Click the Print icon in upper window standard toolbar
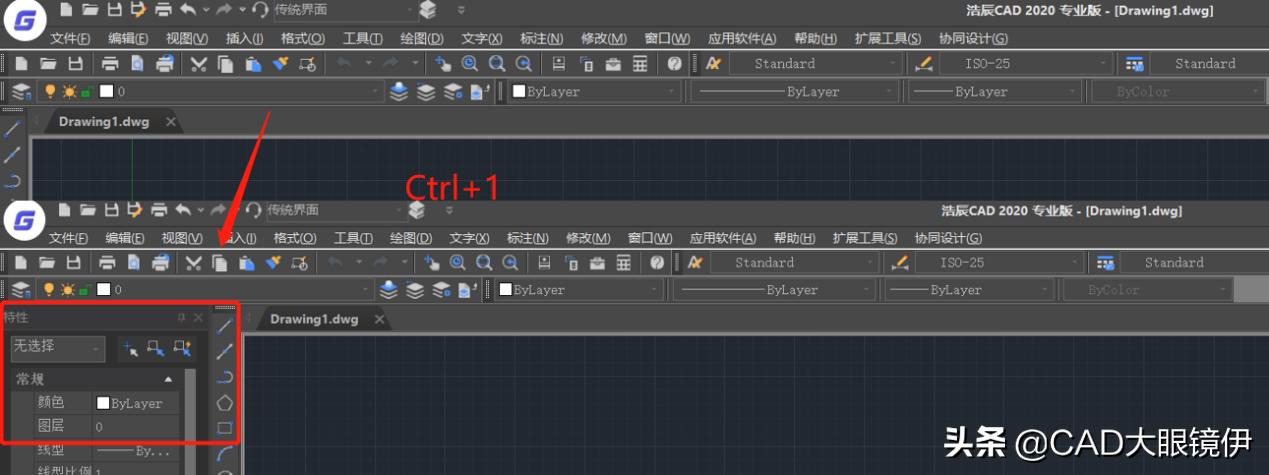Image resolution: width=1269 pixels, height=475 pixels. [110, 63]
